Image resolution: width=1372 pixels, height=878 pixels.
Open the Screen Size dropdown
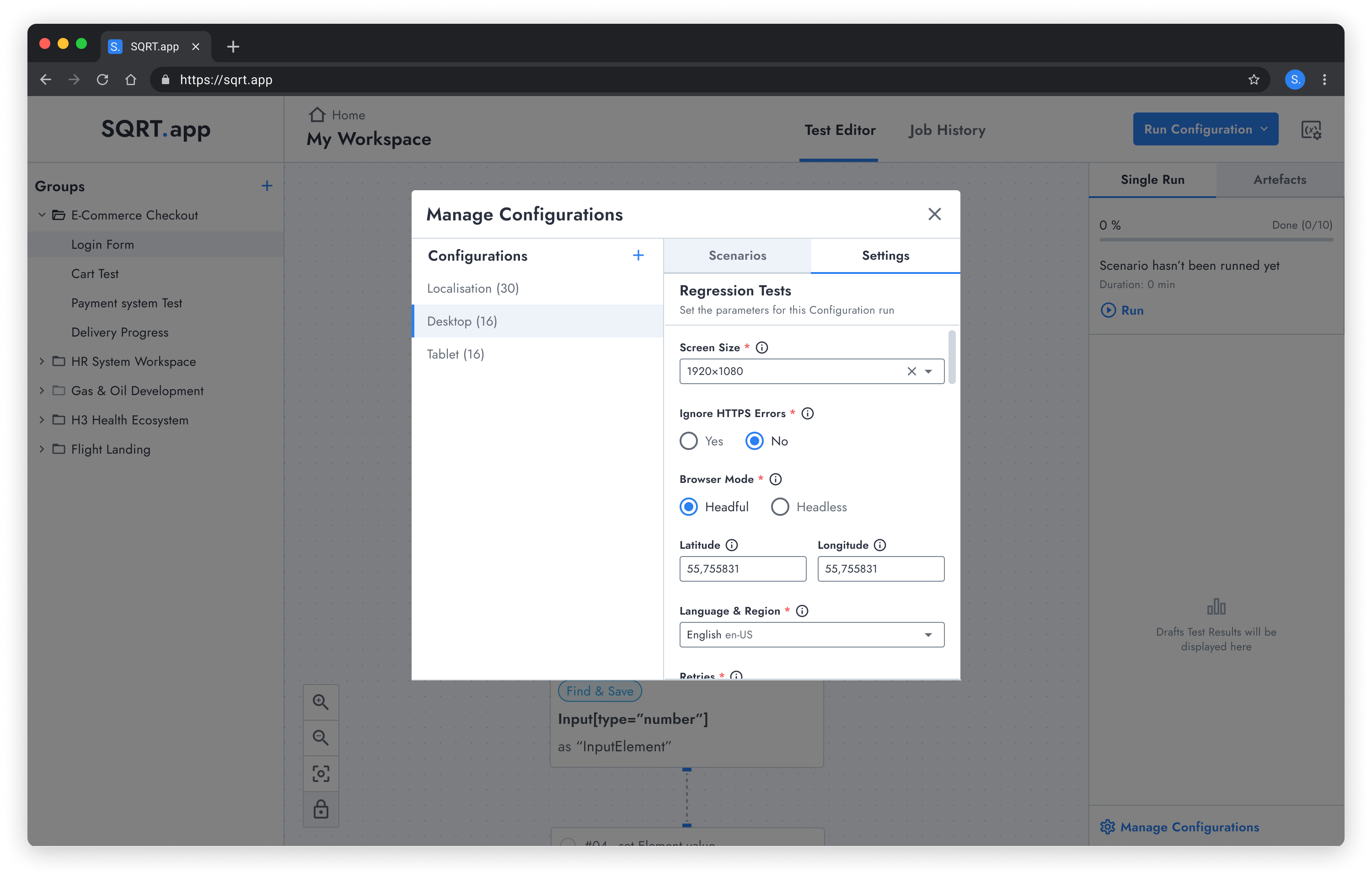(x=928, y=372)
